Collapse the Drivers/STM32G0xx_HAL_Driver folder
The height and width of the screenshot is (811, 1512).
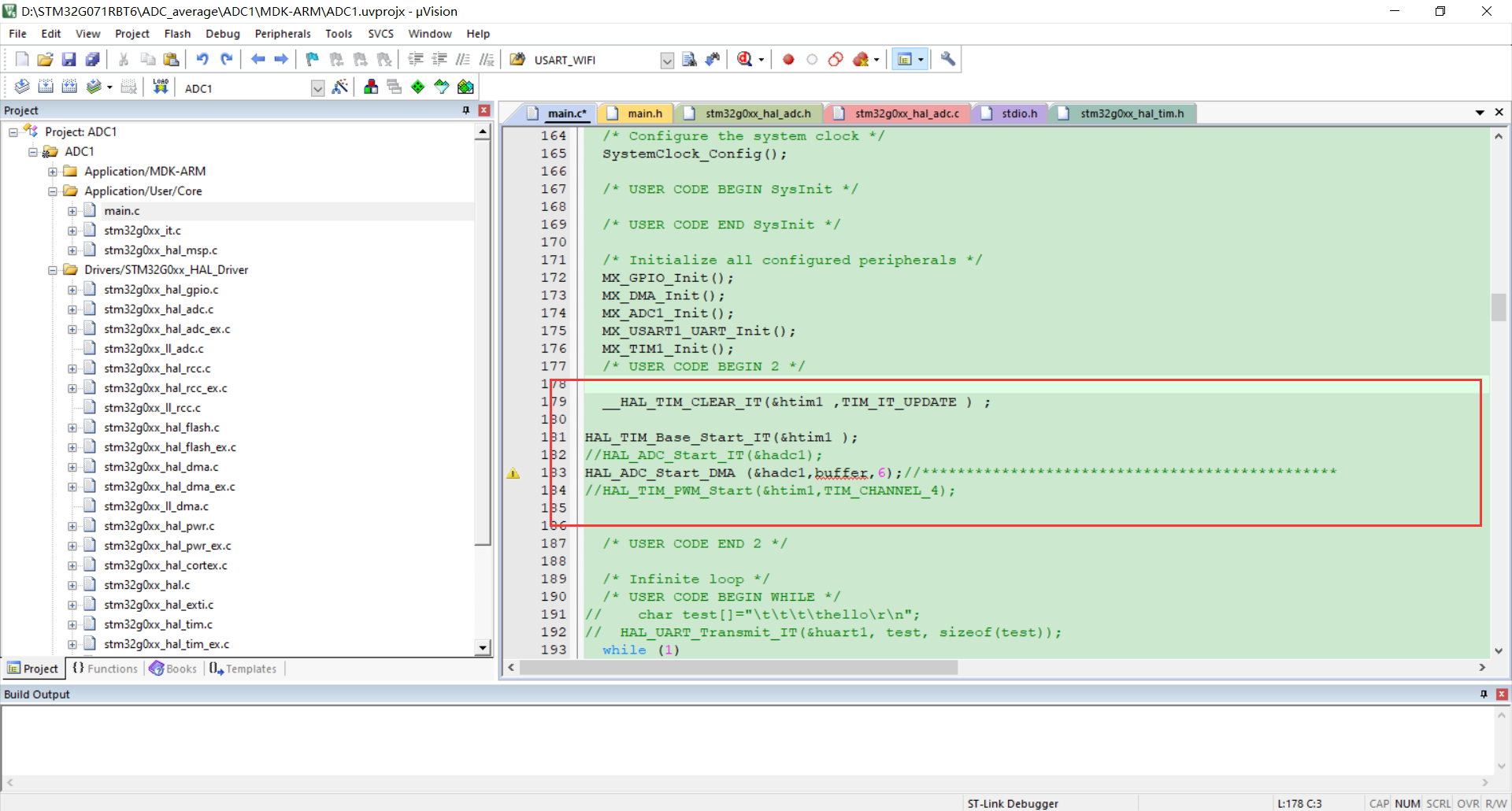coord(53,269)
